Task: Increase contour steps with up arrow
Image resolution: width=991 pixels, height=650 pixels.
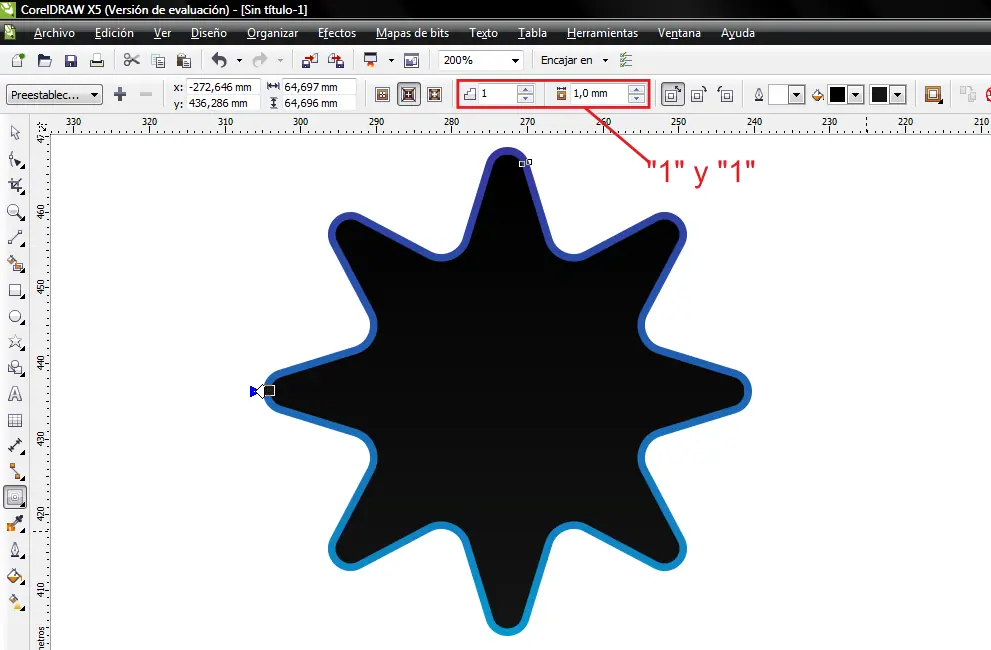Action: (525, 89)
